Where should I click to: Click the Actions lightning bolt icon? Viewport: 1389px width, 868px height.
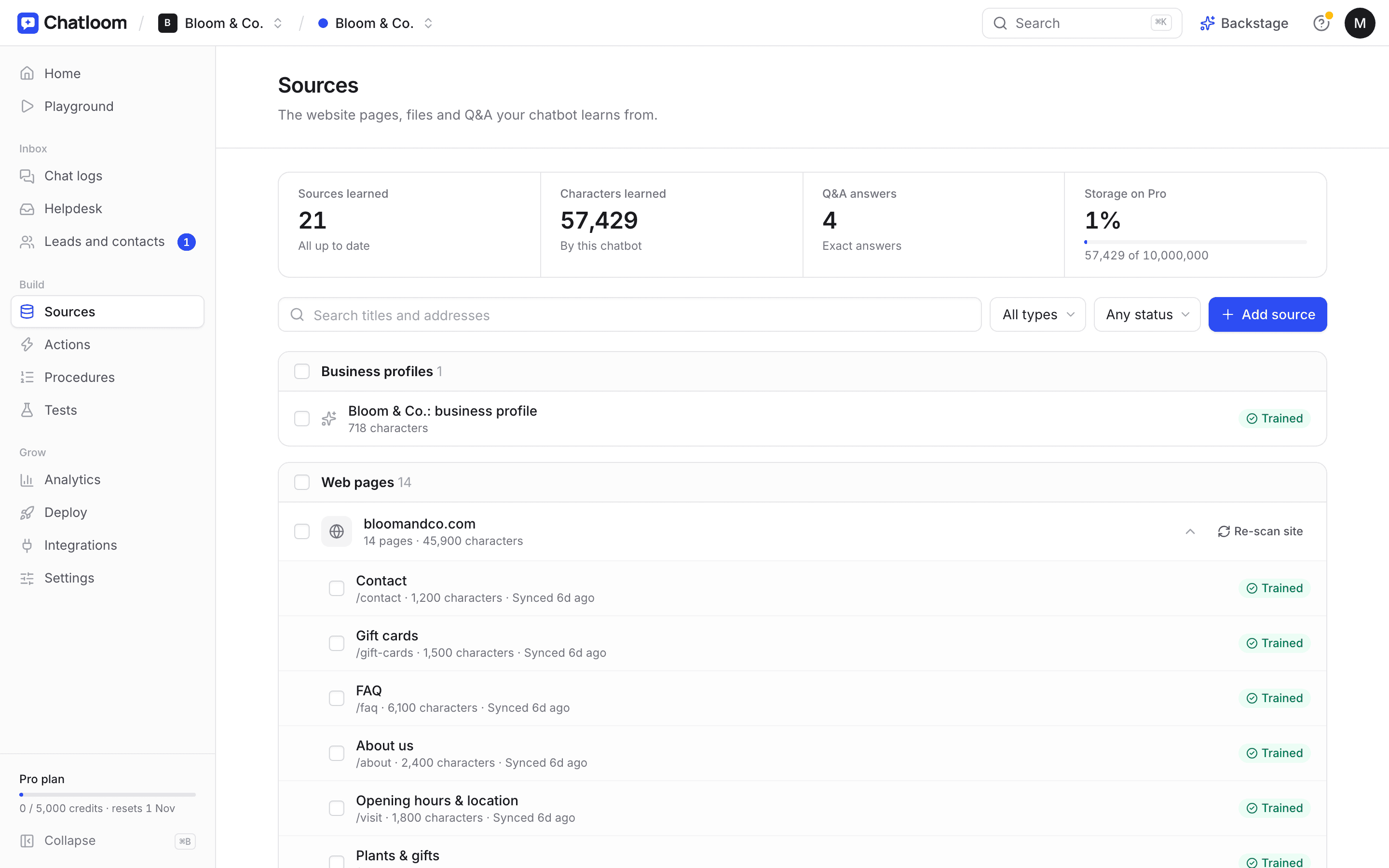tap(27, 344)
